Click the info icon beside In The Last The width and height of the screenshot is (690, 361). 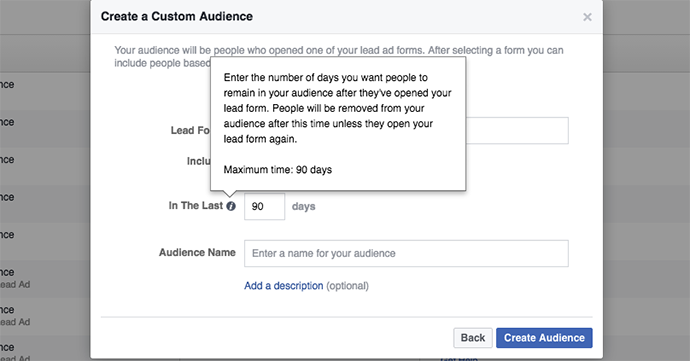231,206
